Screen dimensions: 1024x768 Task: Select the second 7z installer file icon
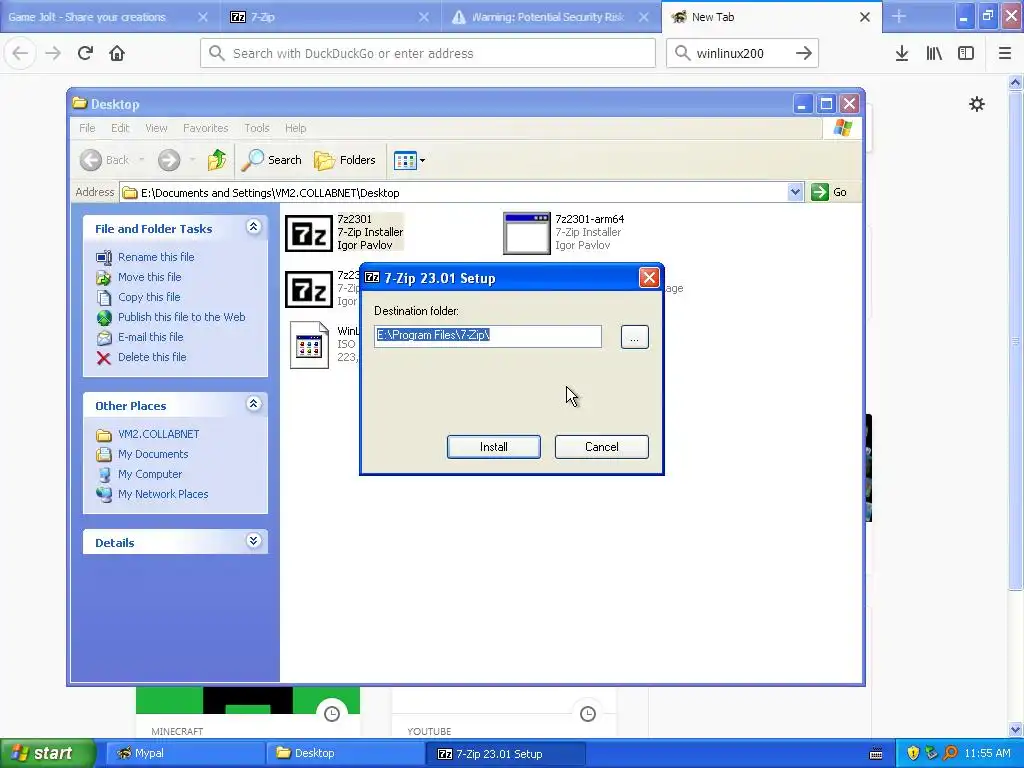309,289
